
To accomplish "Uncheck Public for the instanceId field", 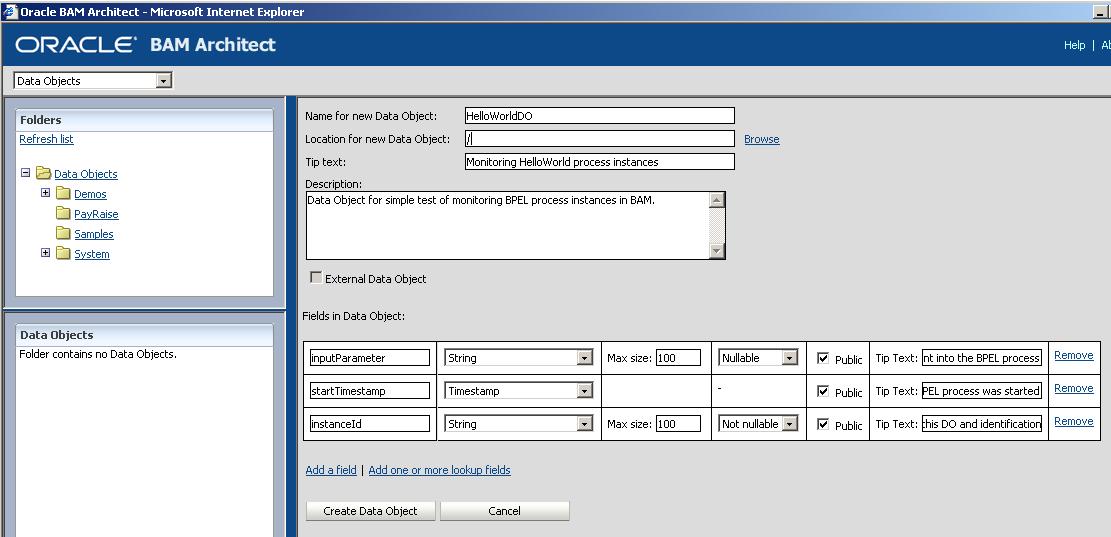I will click(x=823, y=424).
